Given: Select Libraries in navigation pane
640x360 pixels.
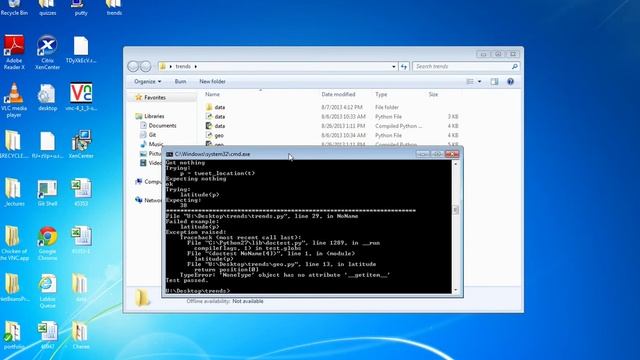Looking at the screenshot, I should [154, 116].
